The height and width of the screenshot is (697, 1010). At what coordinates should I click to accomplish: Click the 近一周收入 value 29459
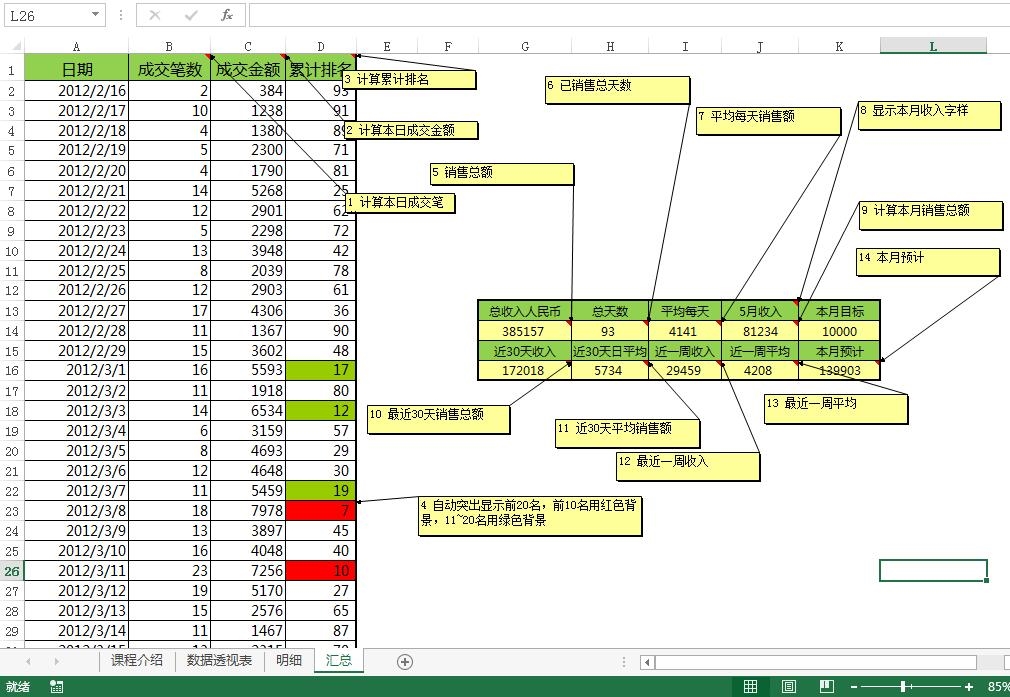click(685, 370)
